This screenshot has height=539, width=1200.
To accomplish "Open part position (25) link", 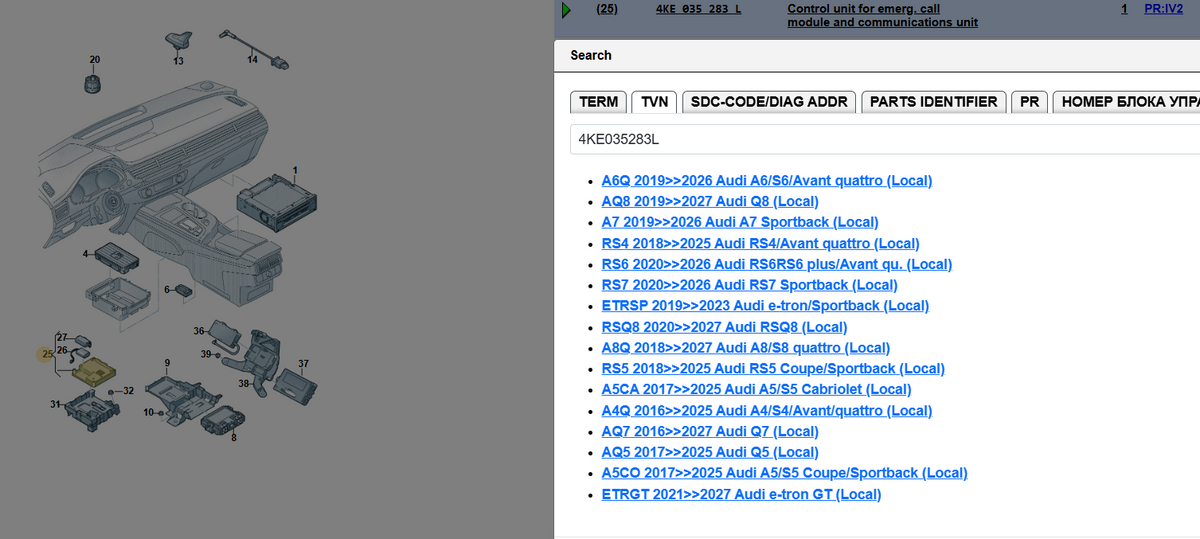I will (x=606, y=8).
